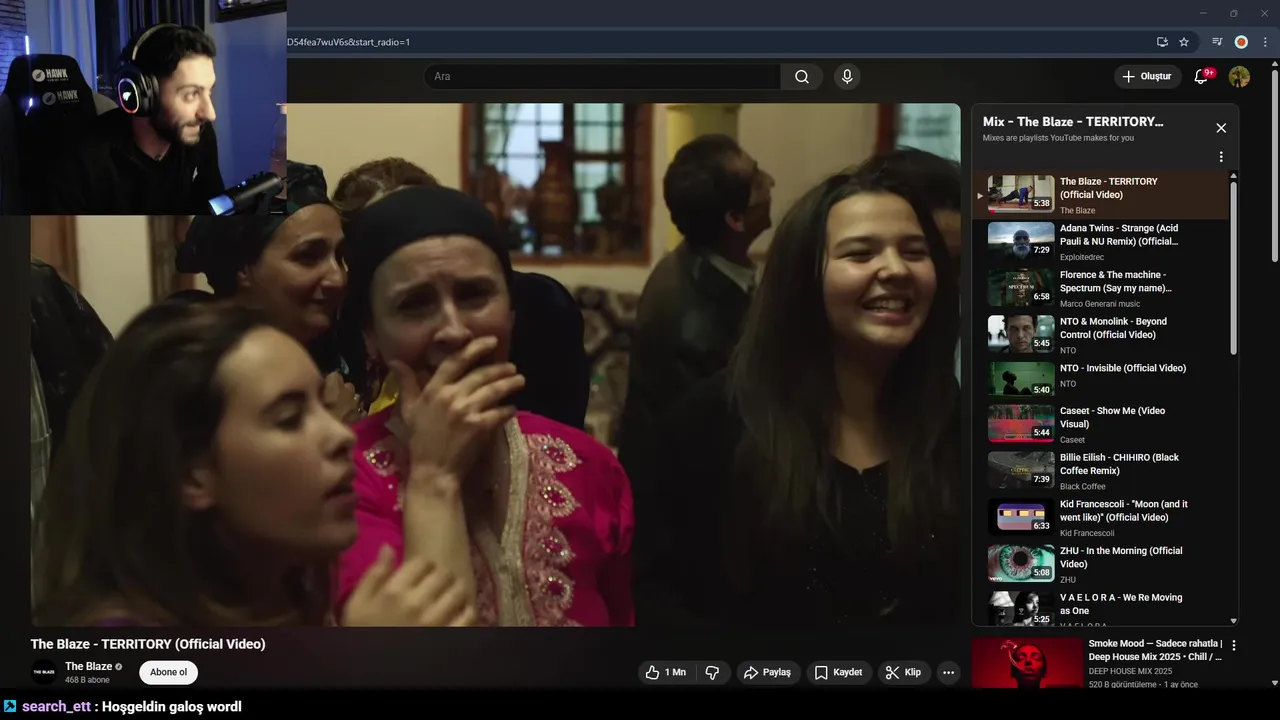1280x720 pixels.
Task: Share video via Paylaş button
Action: click(768, 673)
